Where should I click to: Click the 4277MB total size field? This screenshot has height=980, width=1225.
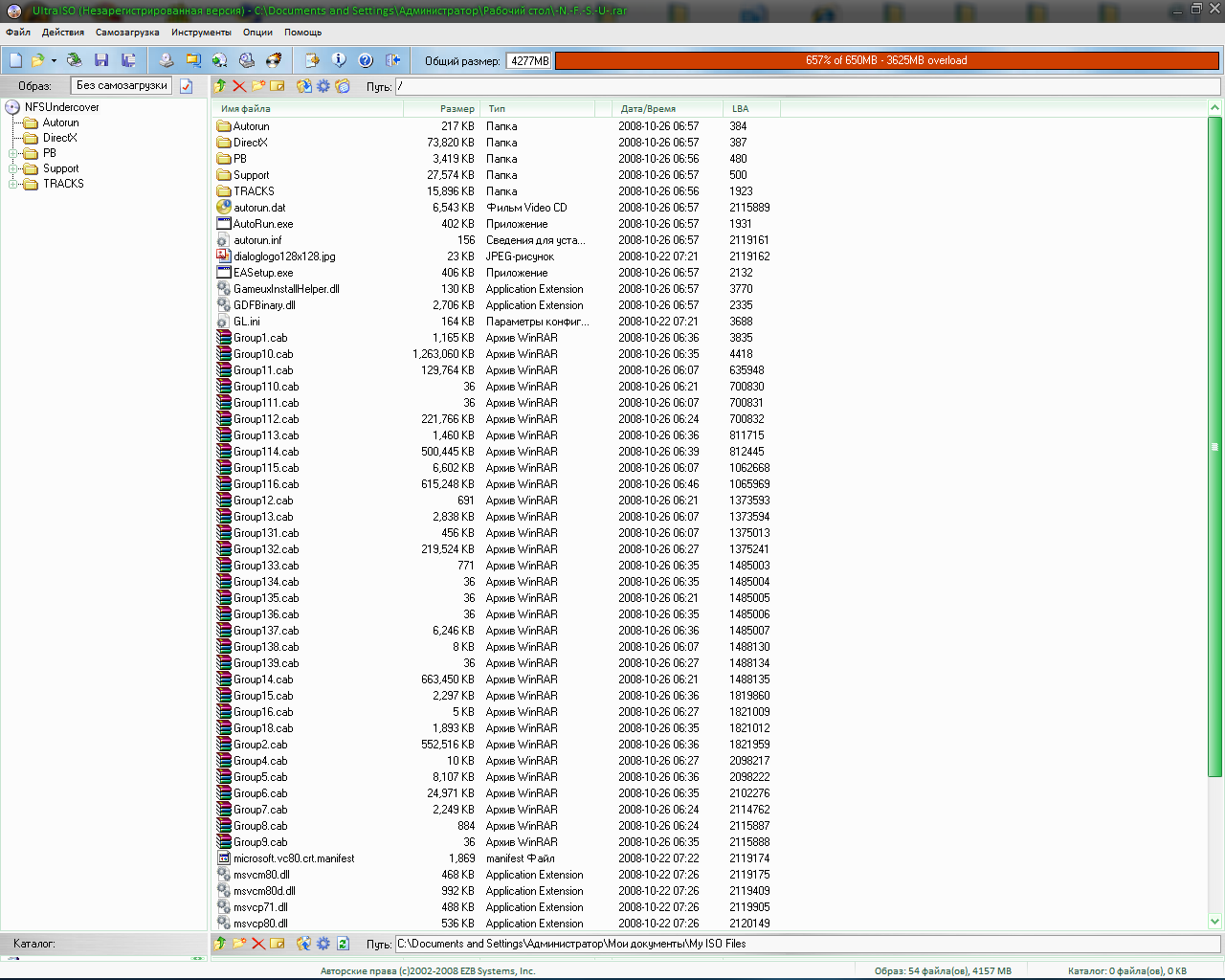coord(528,60)
